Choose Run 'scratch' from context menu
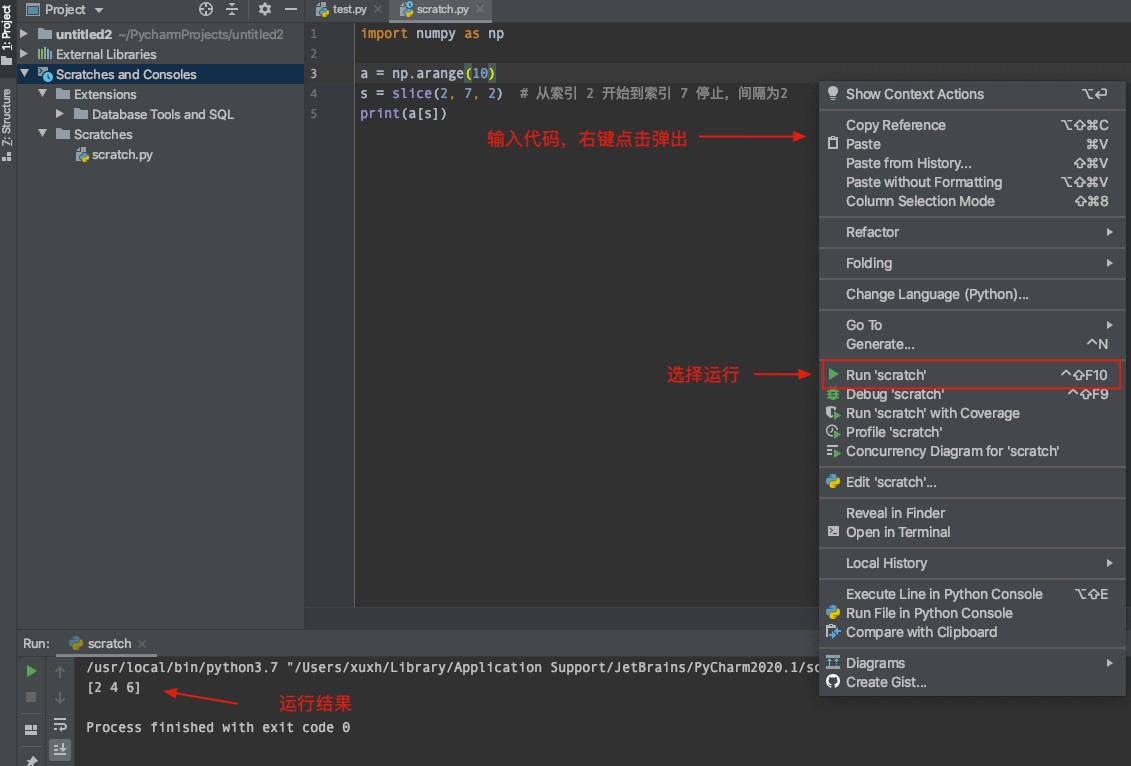1131x766 pixels. pyautogui.click(x=972, y=375)
